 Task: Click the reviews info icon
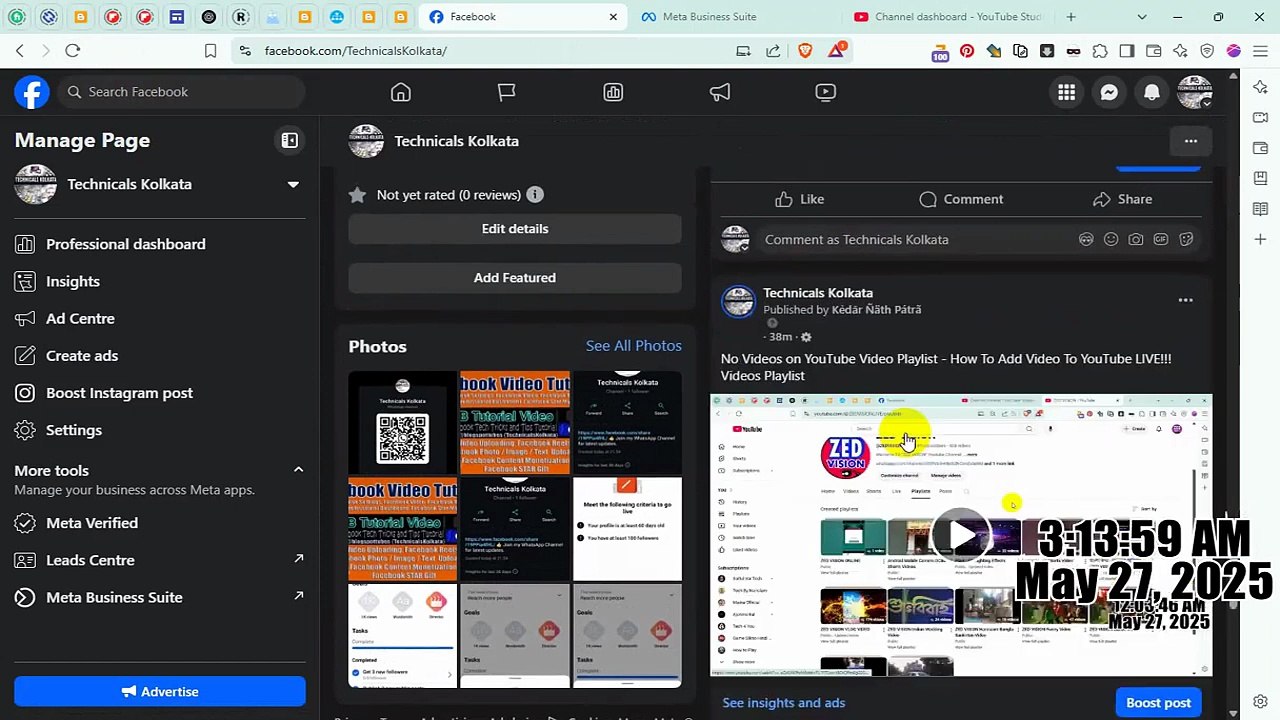535,195
